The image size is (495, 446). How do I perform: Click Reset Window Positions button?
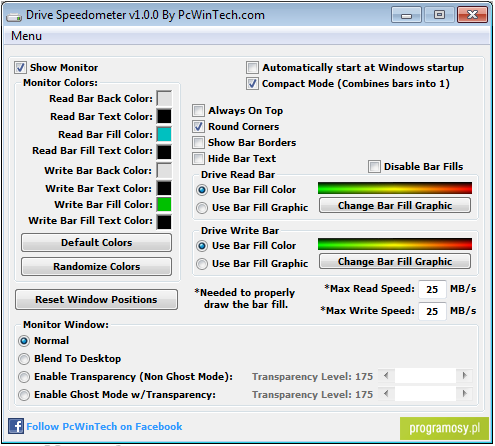click(96, 299)
